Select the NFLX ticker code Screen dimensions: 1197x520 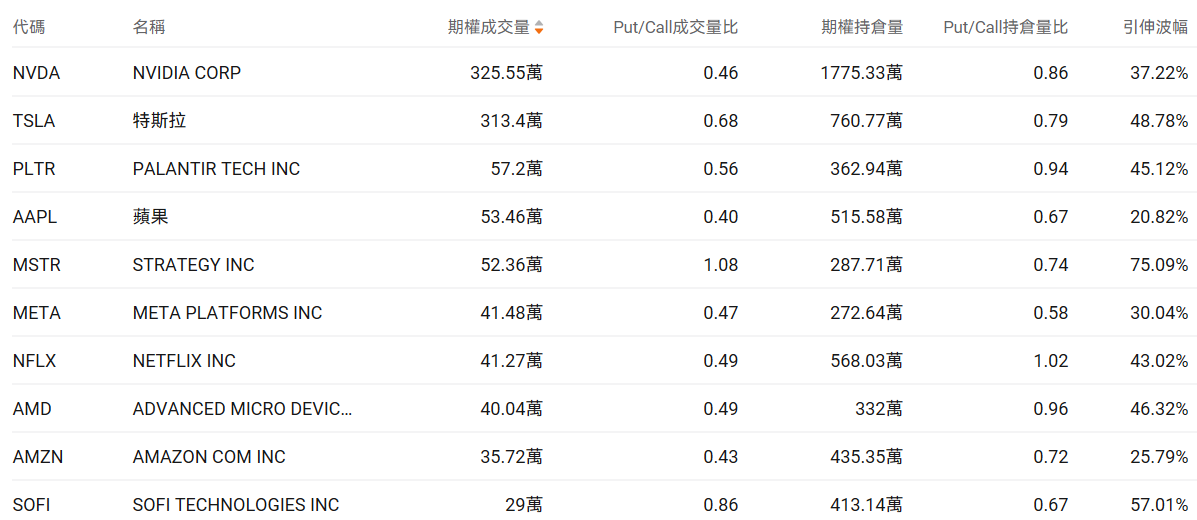34,361
